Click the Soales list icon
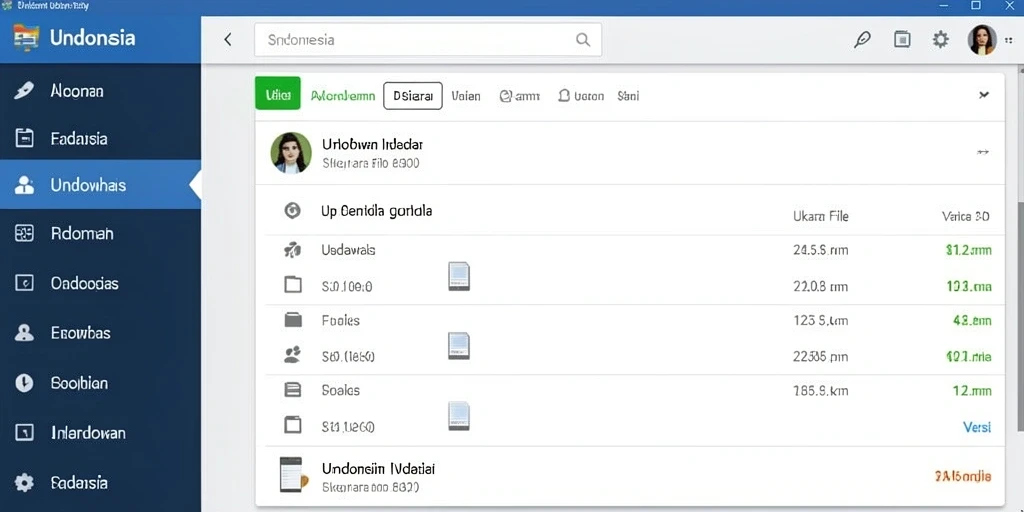The height and width of the screenshot is (512, 1024). (293, 390)
